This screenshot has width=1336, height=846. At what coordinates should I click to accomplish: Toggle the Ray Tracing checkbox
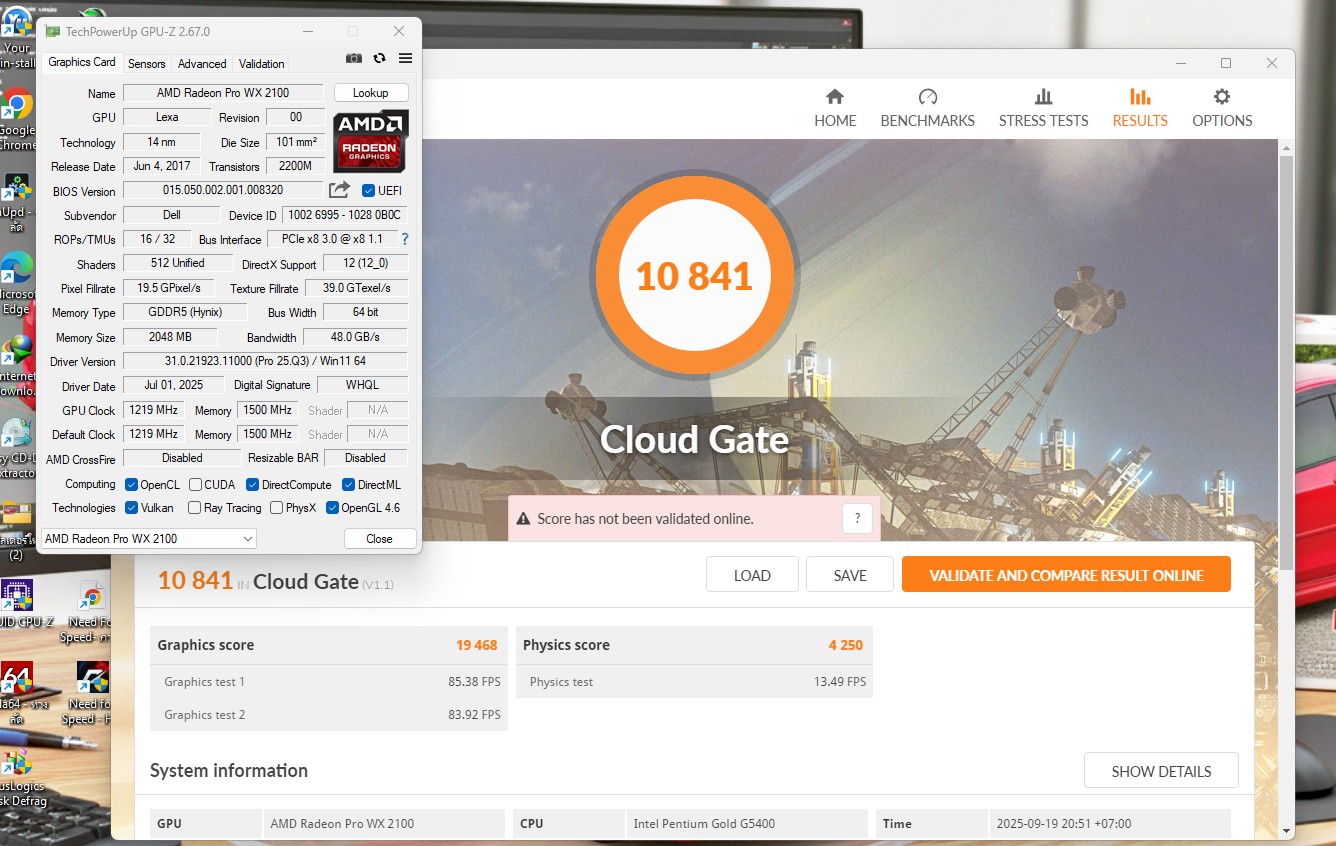coord(195,508)
